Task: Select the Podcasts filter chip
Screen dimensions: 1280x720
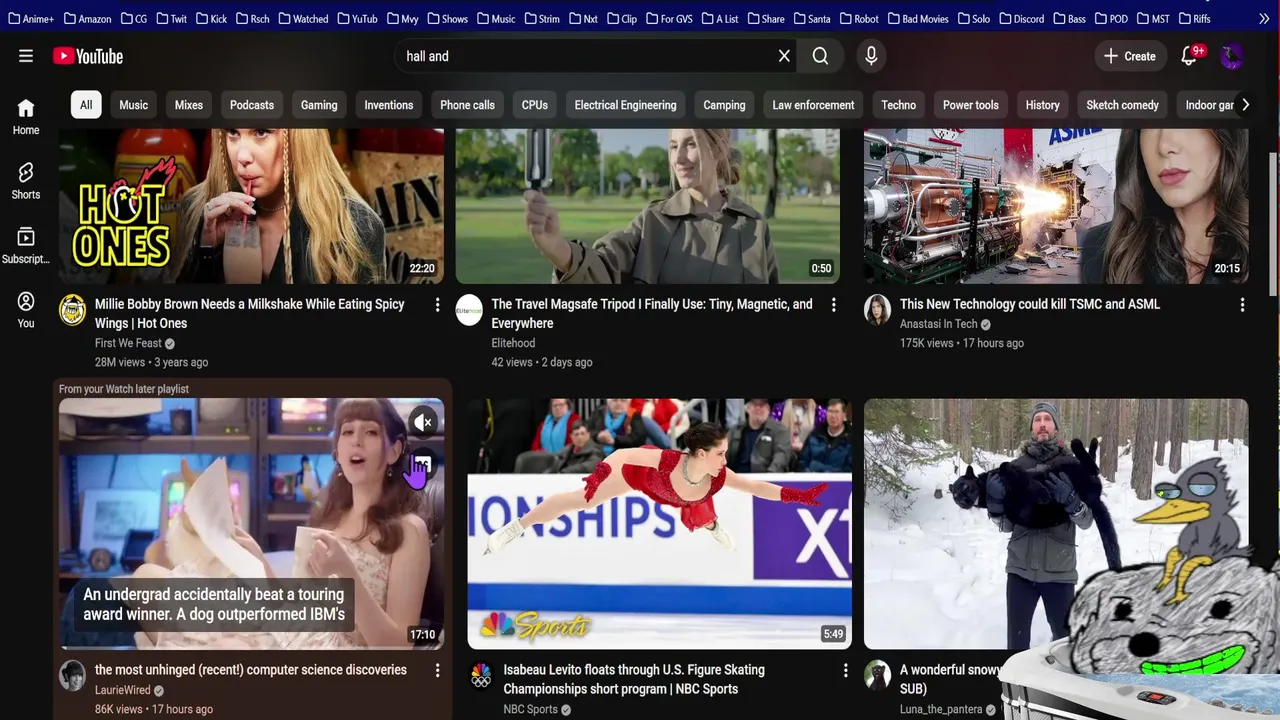Action: pyautogui.click(x=252, y=105)
